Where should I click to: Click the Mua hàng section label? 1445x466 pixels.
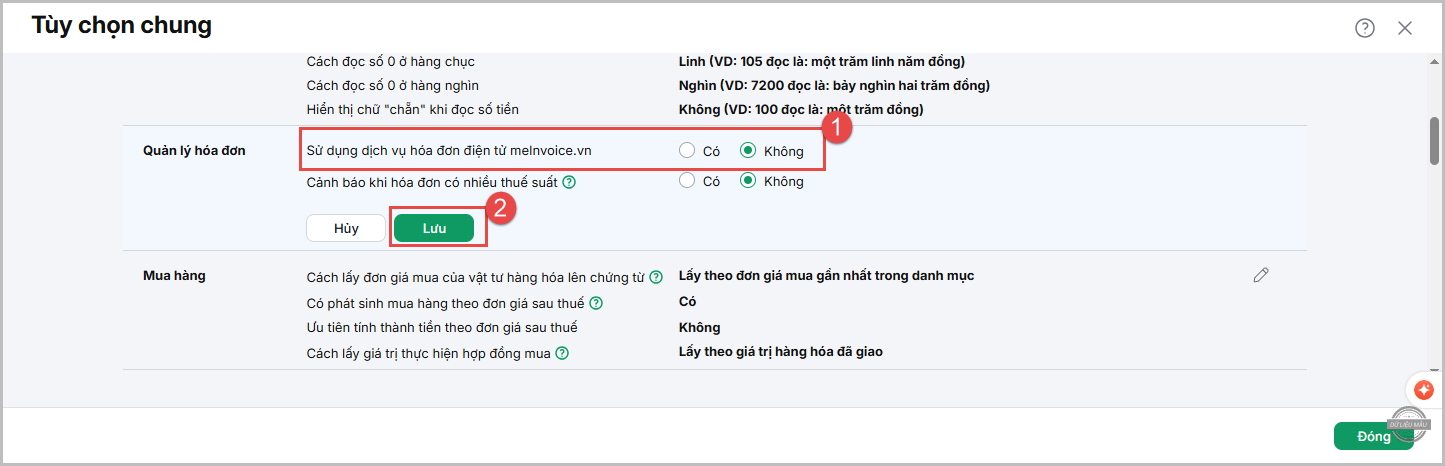pyautogui.click(x=174, y=275)
